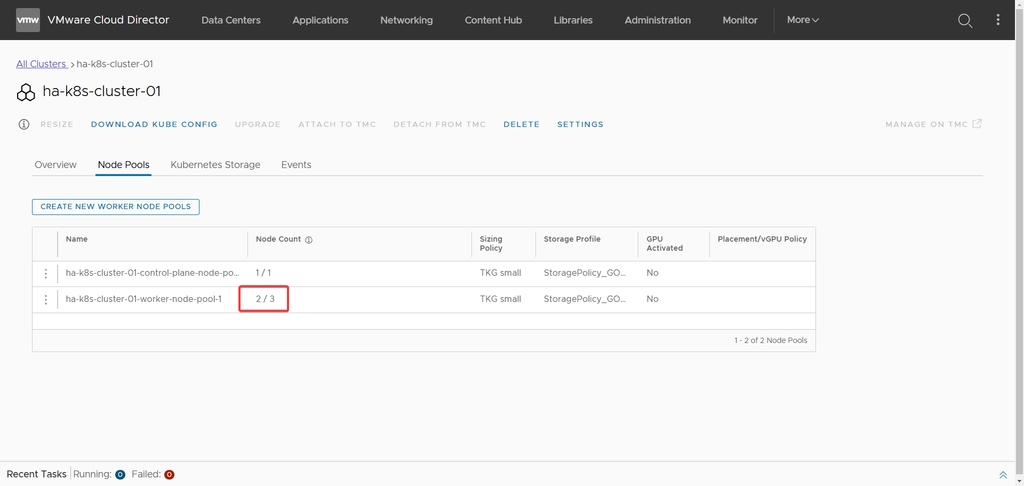Click the Node Count info icon
The height and width of the screenshot is (486, 1024).
pyautogui.click(x=309, y=240)
